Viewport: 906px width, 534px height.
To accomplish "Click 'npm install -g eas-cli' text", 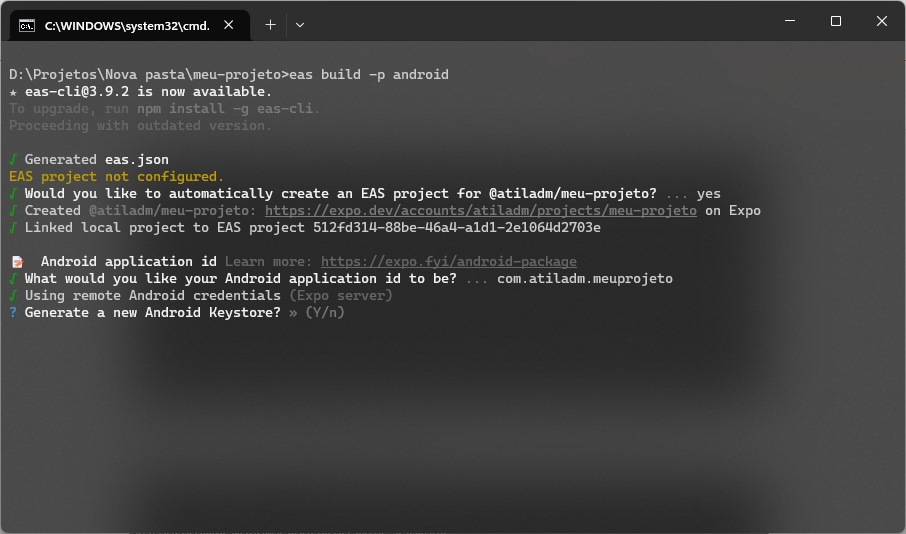I will tap(225, 109).
